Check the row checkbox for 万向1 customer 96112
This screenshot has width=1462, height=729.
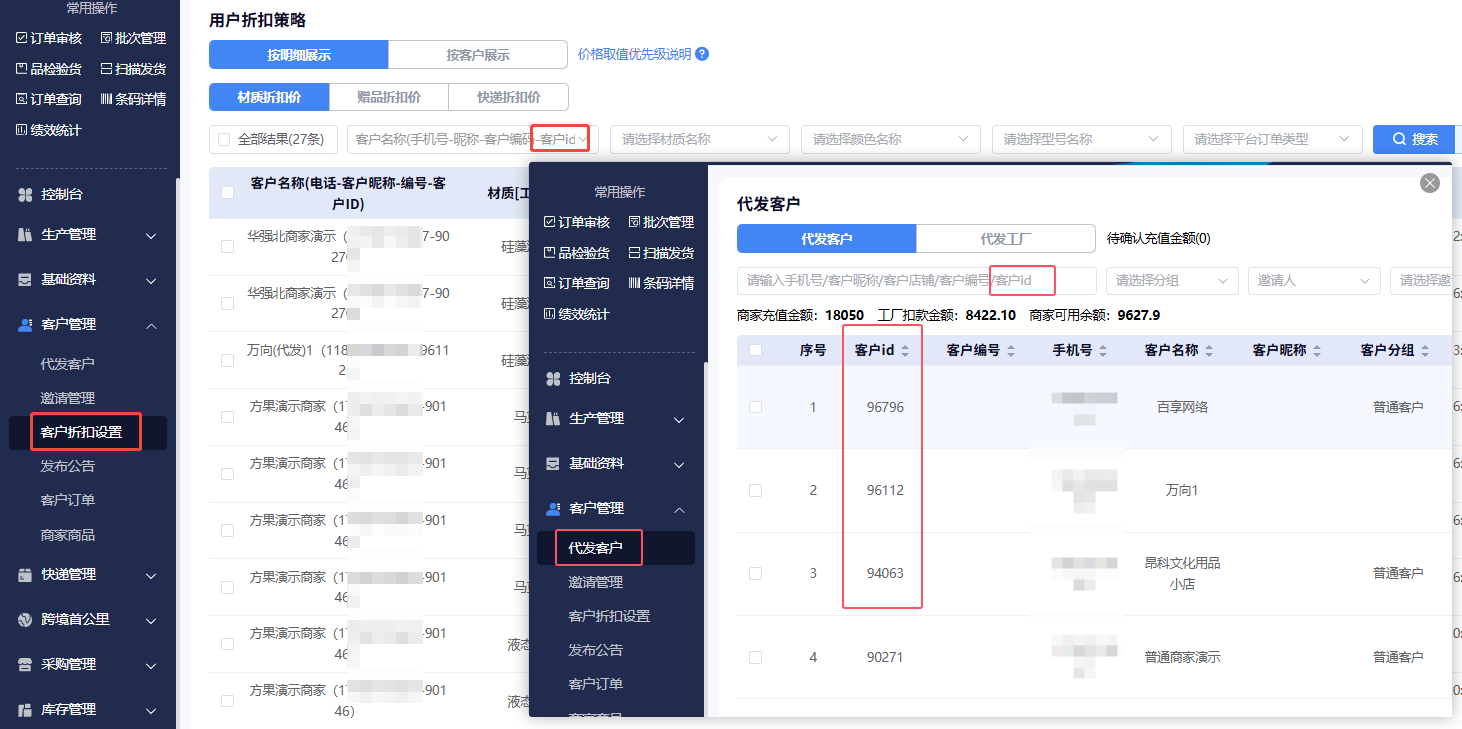coord(755,490)
